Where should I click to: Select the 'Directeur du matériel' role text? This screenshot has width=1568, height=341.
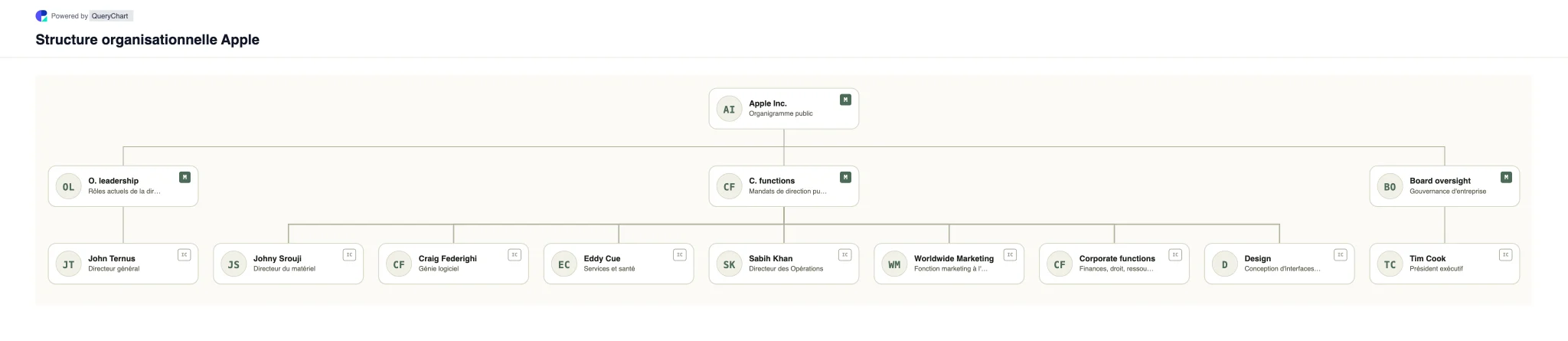click(284, 269)
